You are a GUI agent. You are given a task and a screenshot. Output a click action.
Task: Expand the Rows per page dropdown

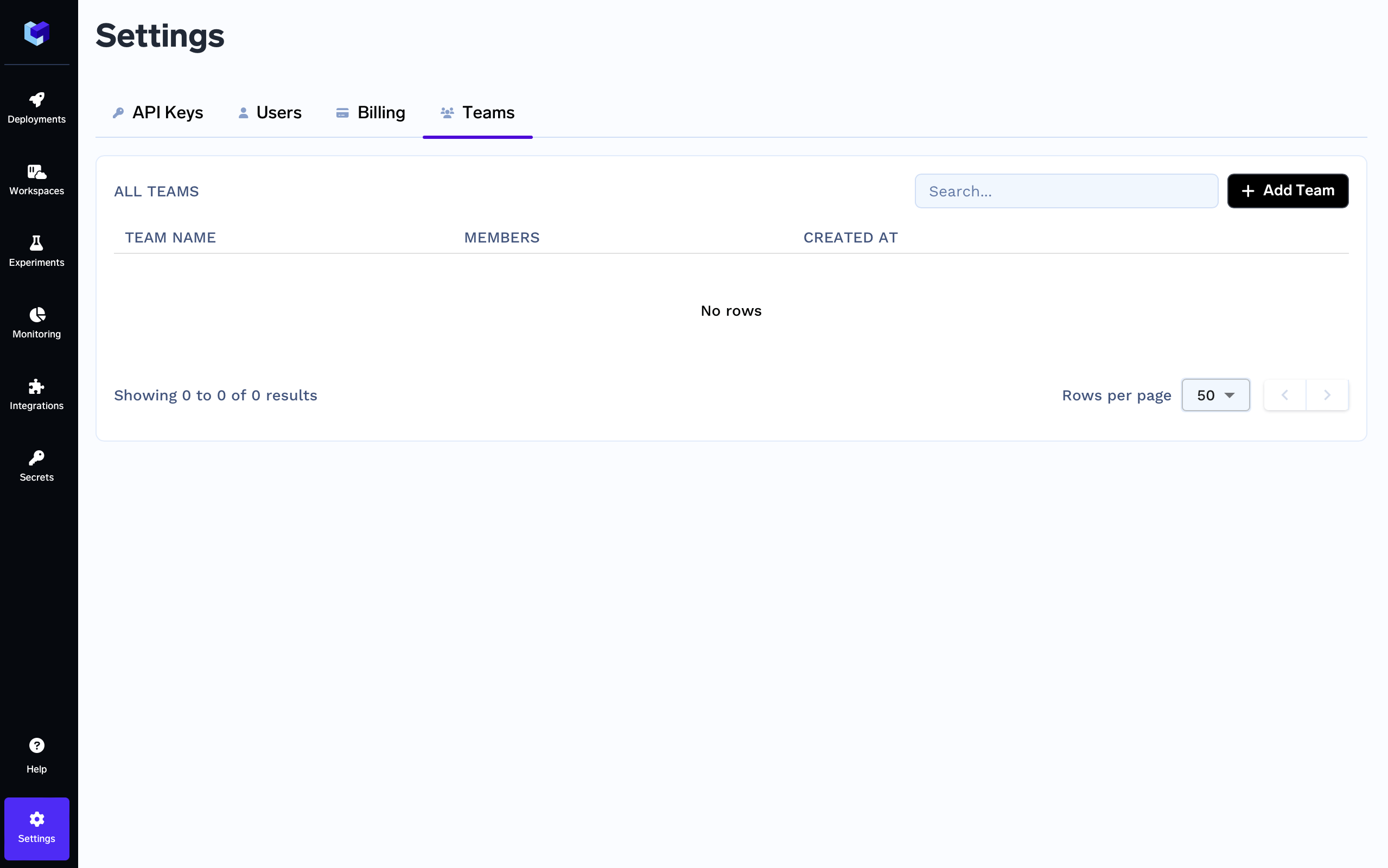click(1215, 395)
